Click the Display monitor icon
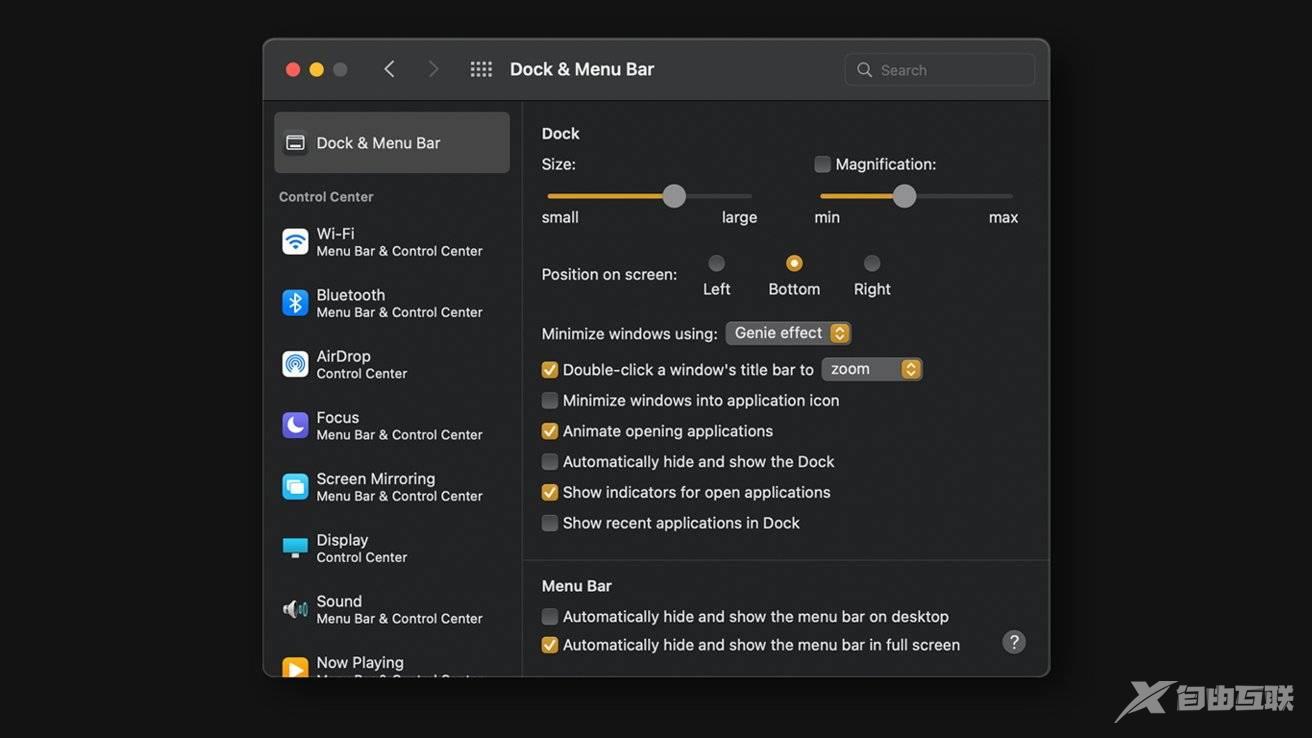 pos(295,548)
